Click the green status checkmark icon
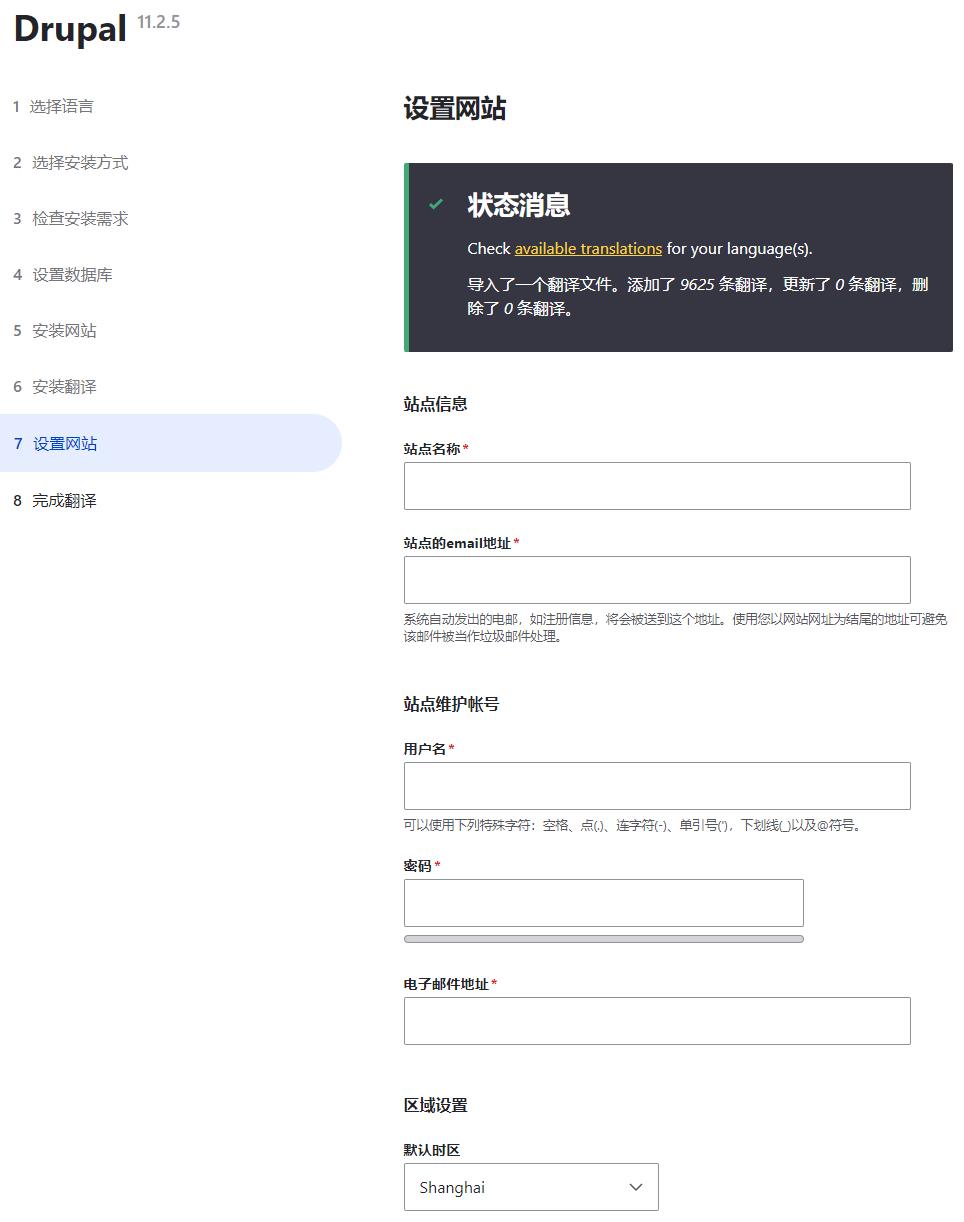 436,204
